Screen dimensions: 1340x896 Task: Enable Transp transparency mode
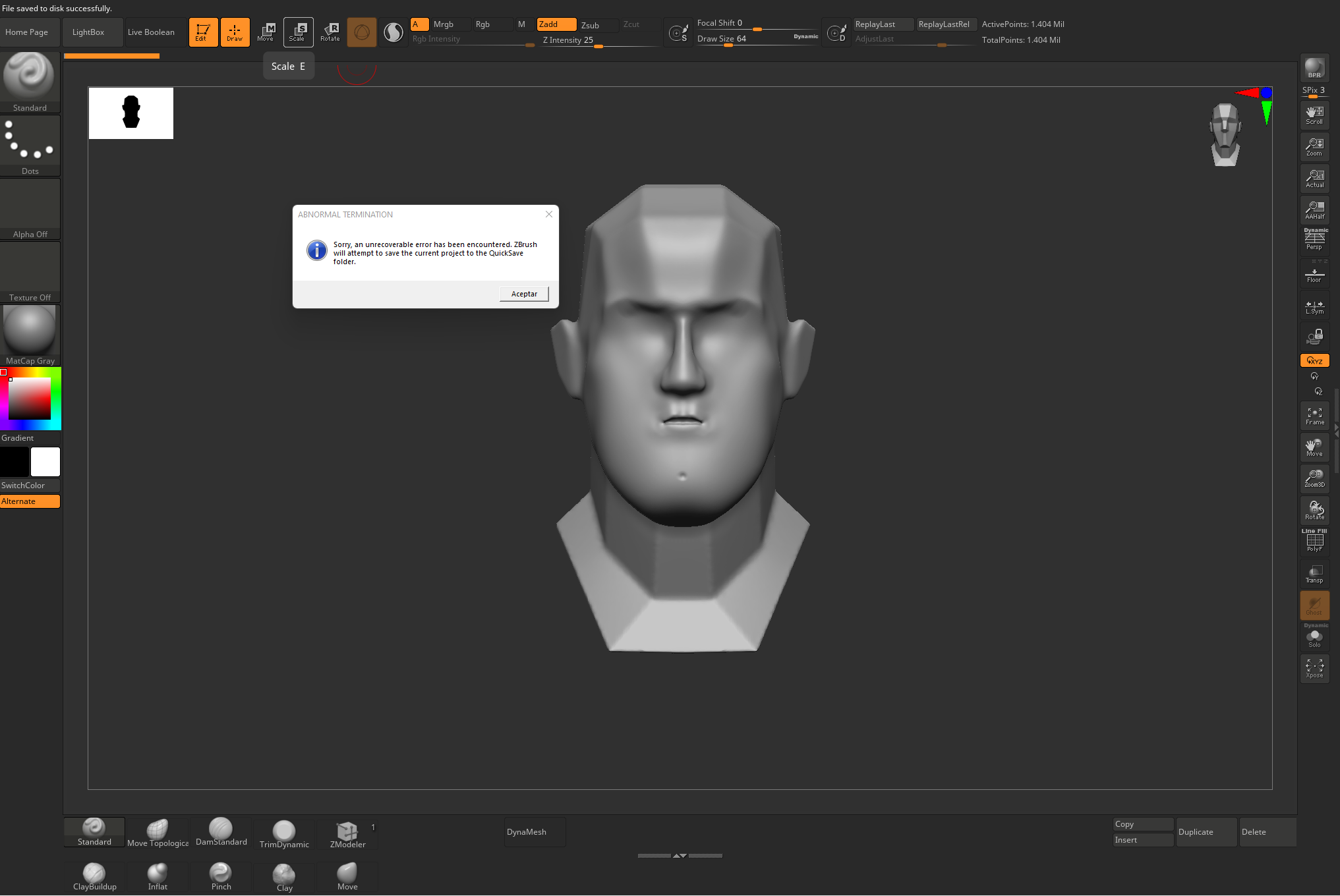pyautogui.click(x=1314, y=574)
